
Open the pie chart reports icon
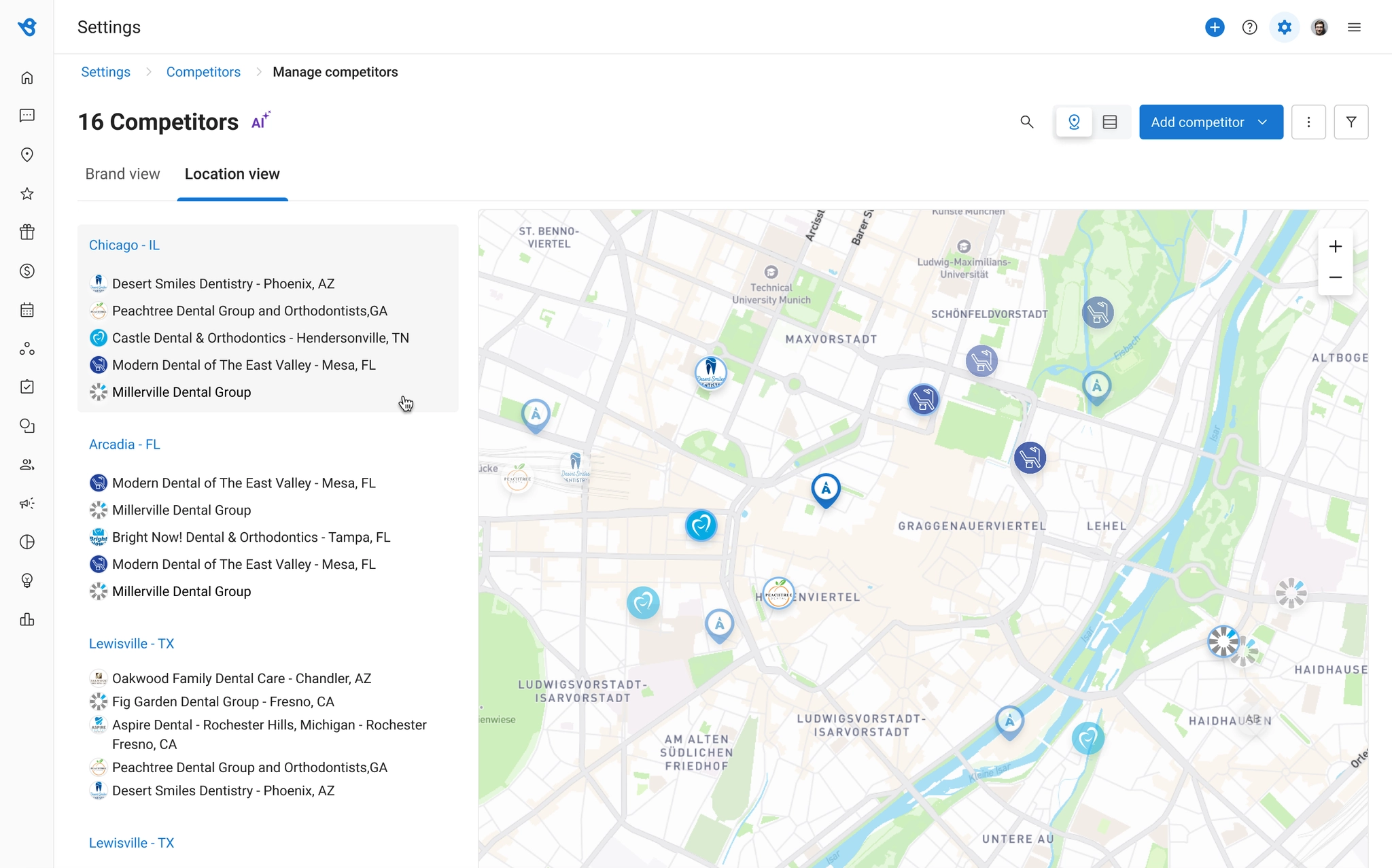point(27,542)
